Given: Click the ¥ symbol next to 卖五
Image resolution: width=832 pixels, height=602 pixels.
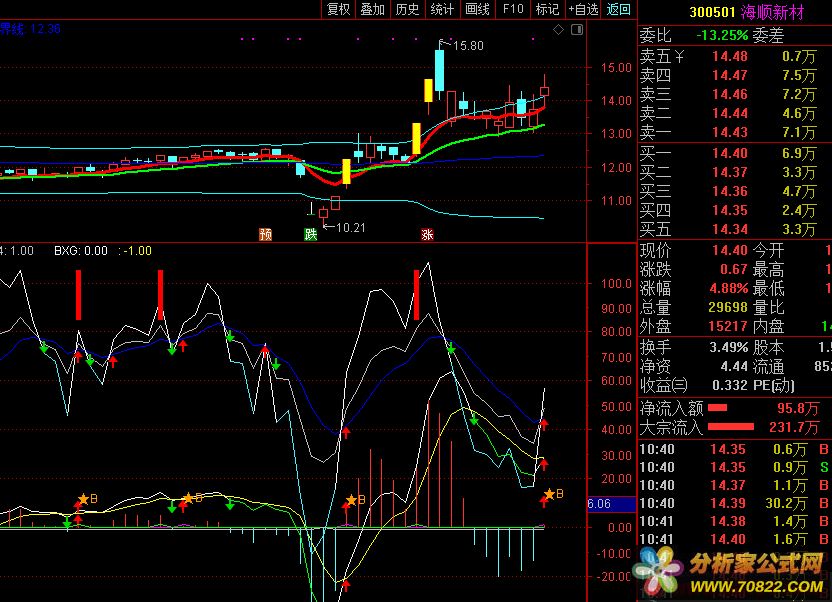Looking at the screenshot, I should pyautogui.click(x=679, y=56).
